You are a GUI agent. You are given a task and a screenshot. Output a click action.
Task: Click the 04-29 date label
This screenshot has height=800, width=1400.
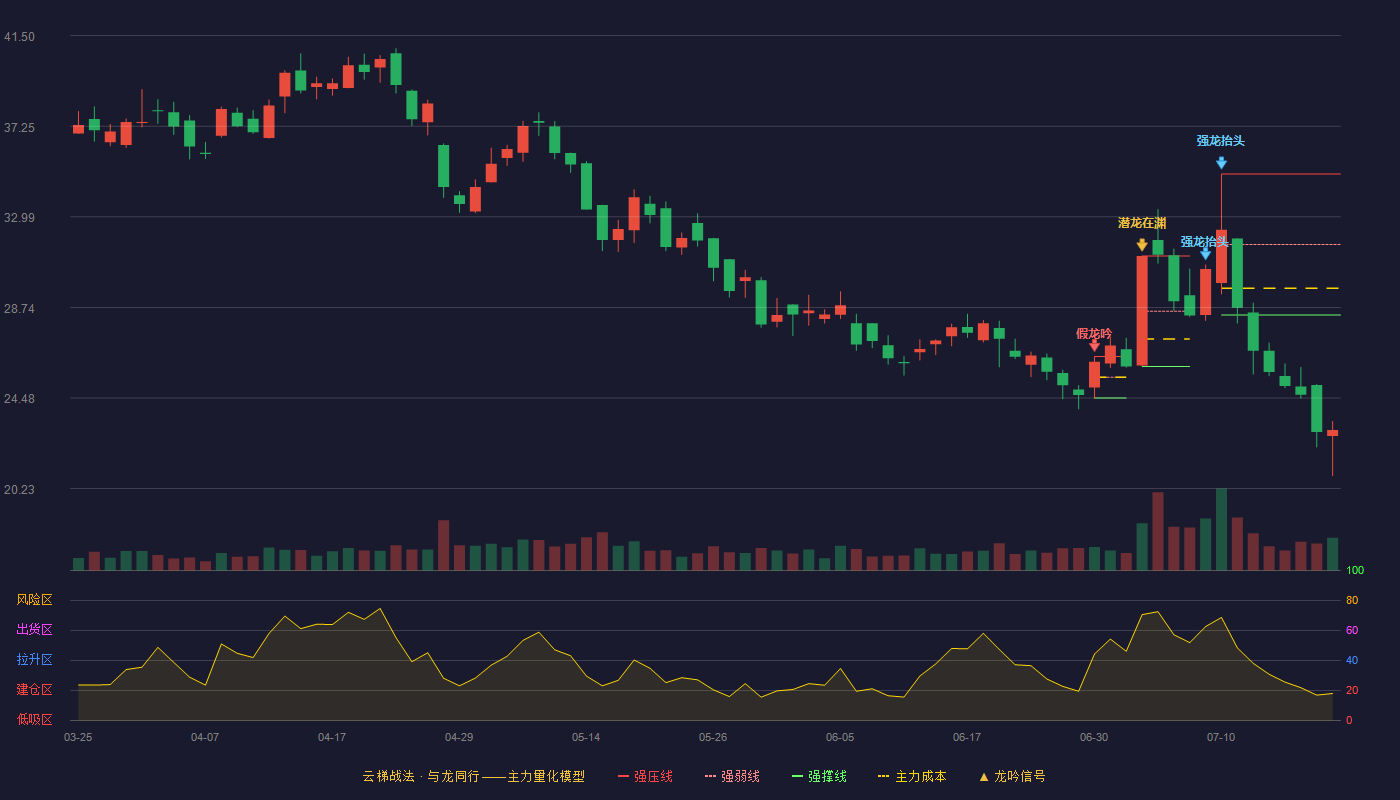click(459, 737)
